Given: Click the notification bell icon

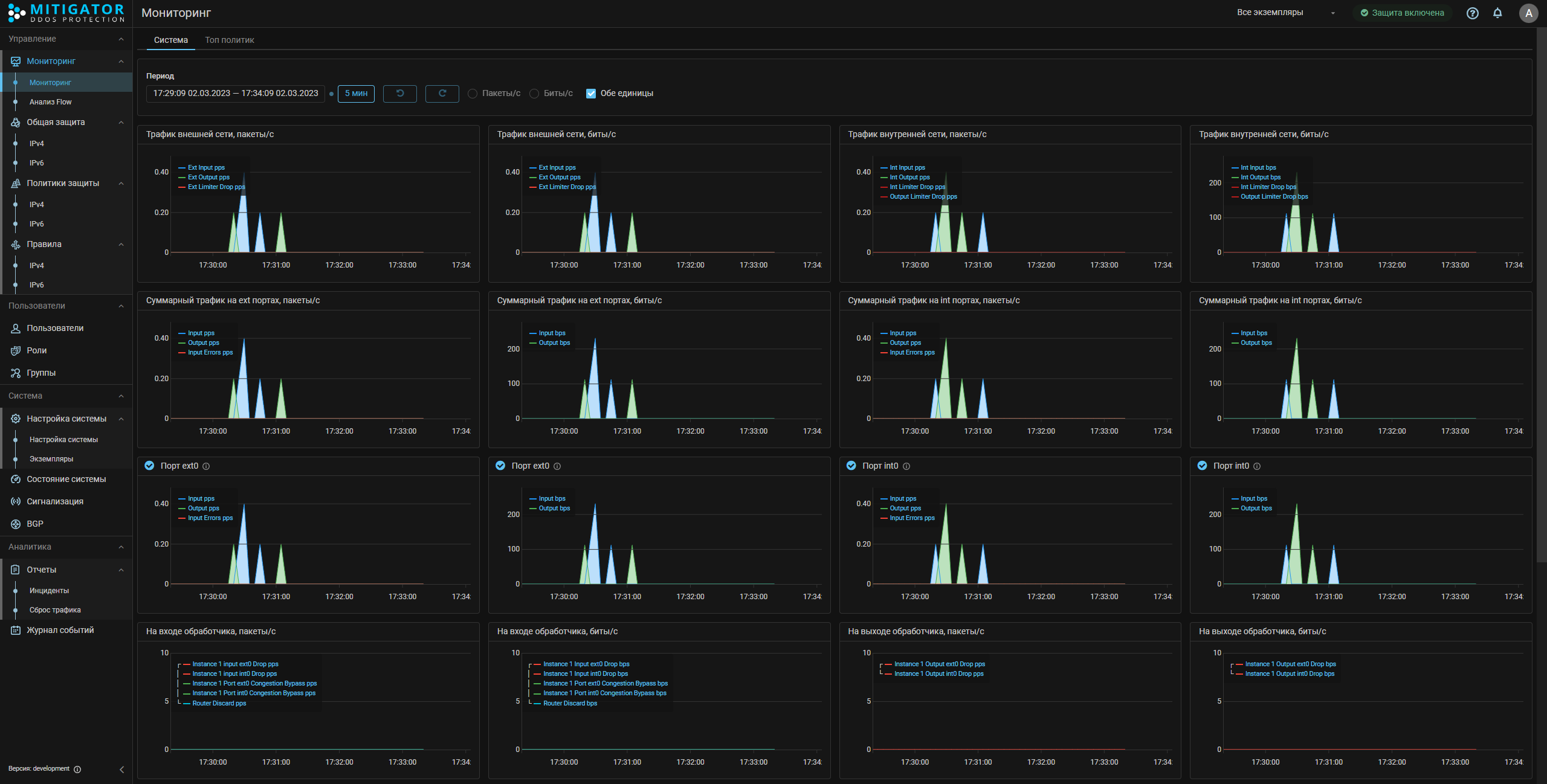Looking at the screenshot, I should click(x=1497, y=13).
